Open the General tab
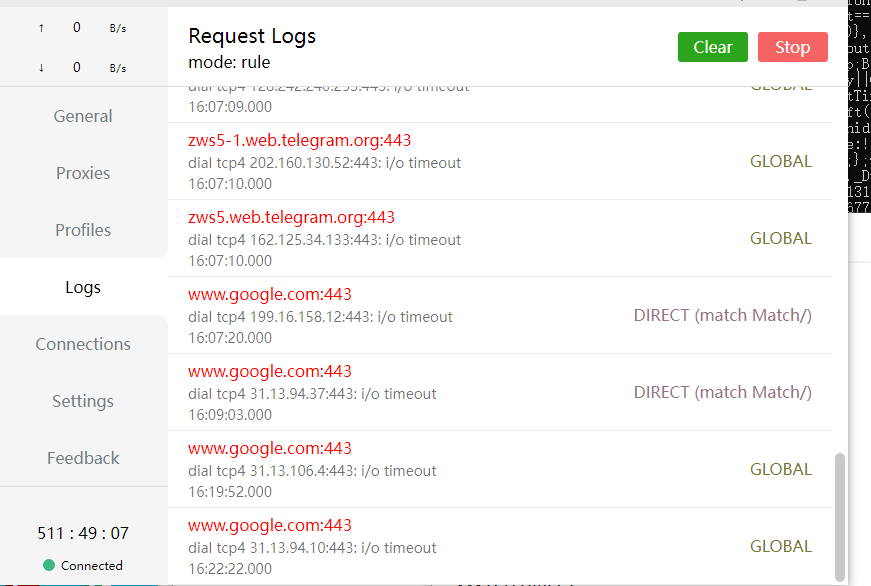This screenshot has width=871, height=586. [x=83, y=116]
